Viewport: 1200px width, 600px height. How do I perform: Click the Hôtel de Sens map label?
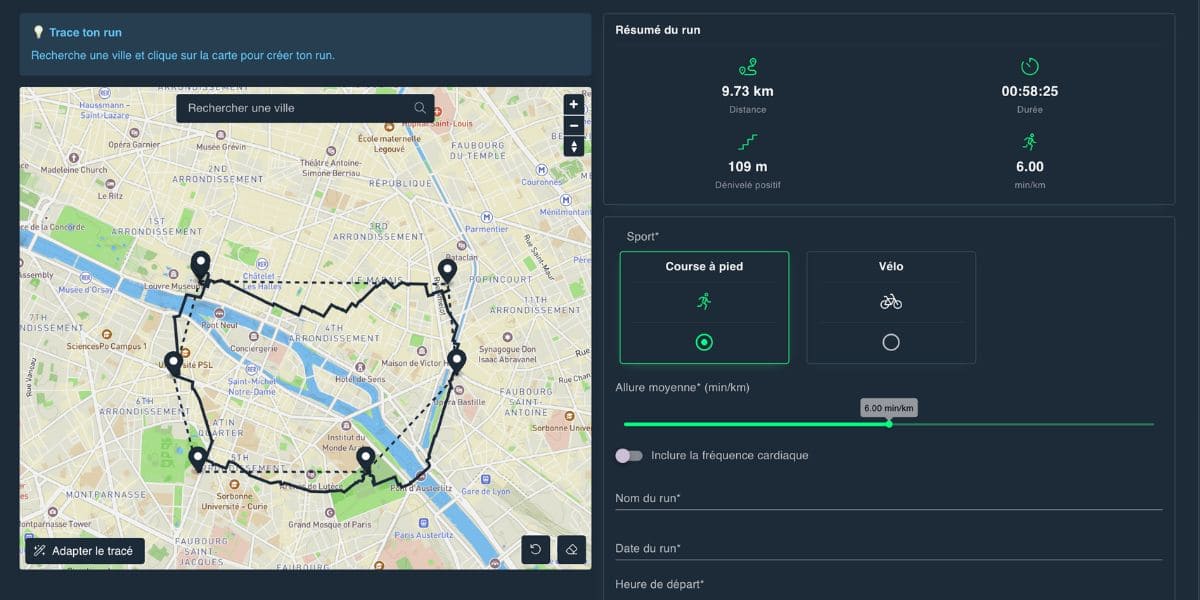tap(360, 380)
